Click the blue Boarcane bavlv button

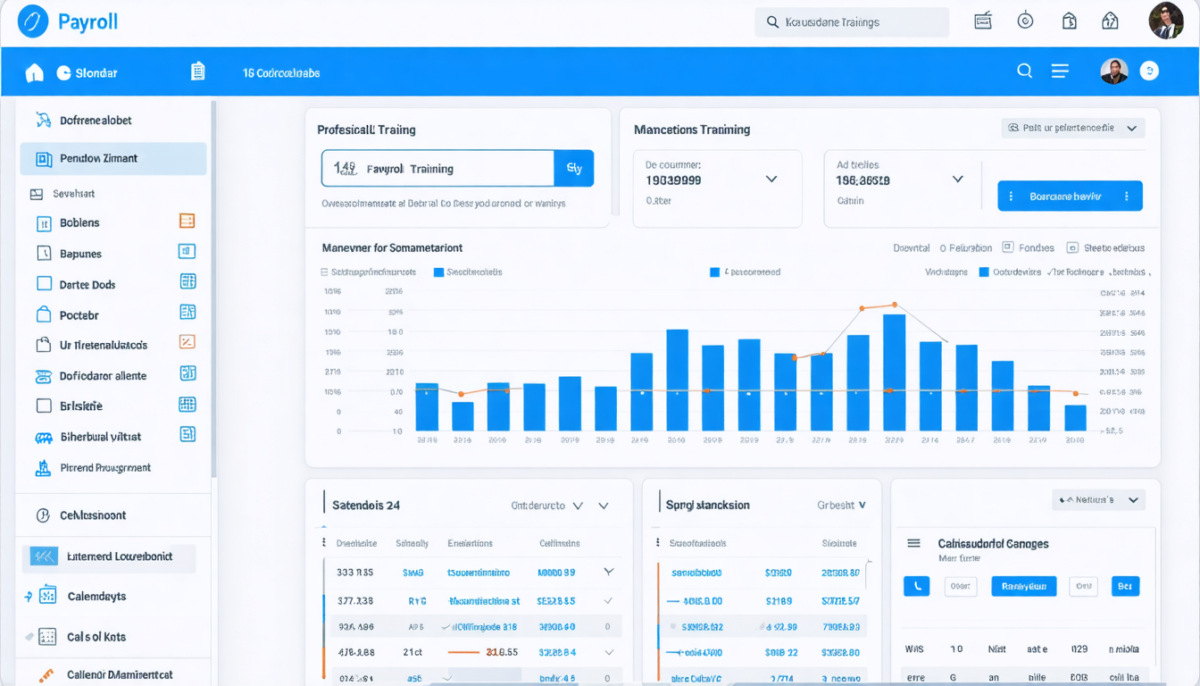click(x=1070, y=196)
